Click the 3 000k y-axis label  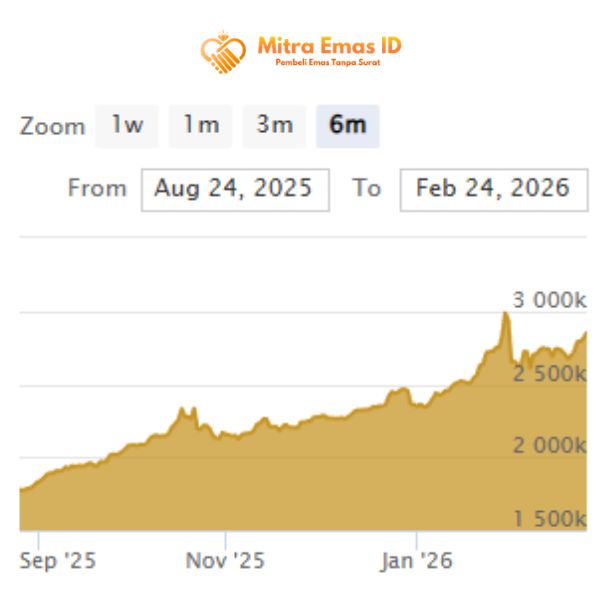[549, 300]
